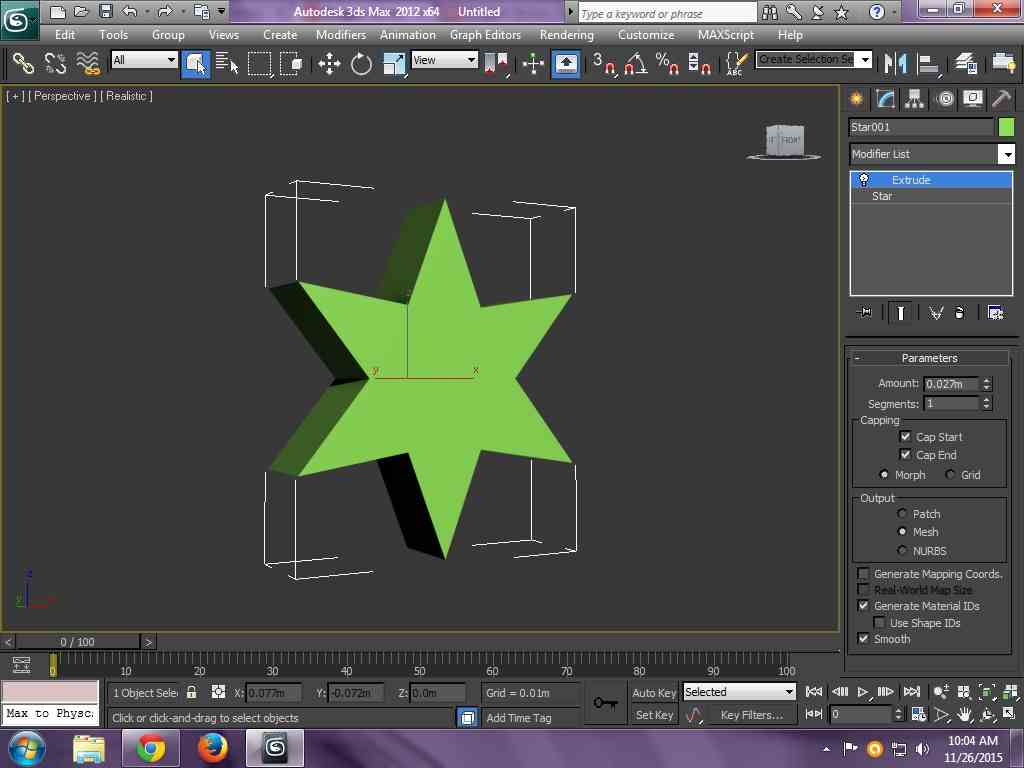Screen dimensions: 1024x768
Task: Select the Grid capping radio button
Action: 950,475
